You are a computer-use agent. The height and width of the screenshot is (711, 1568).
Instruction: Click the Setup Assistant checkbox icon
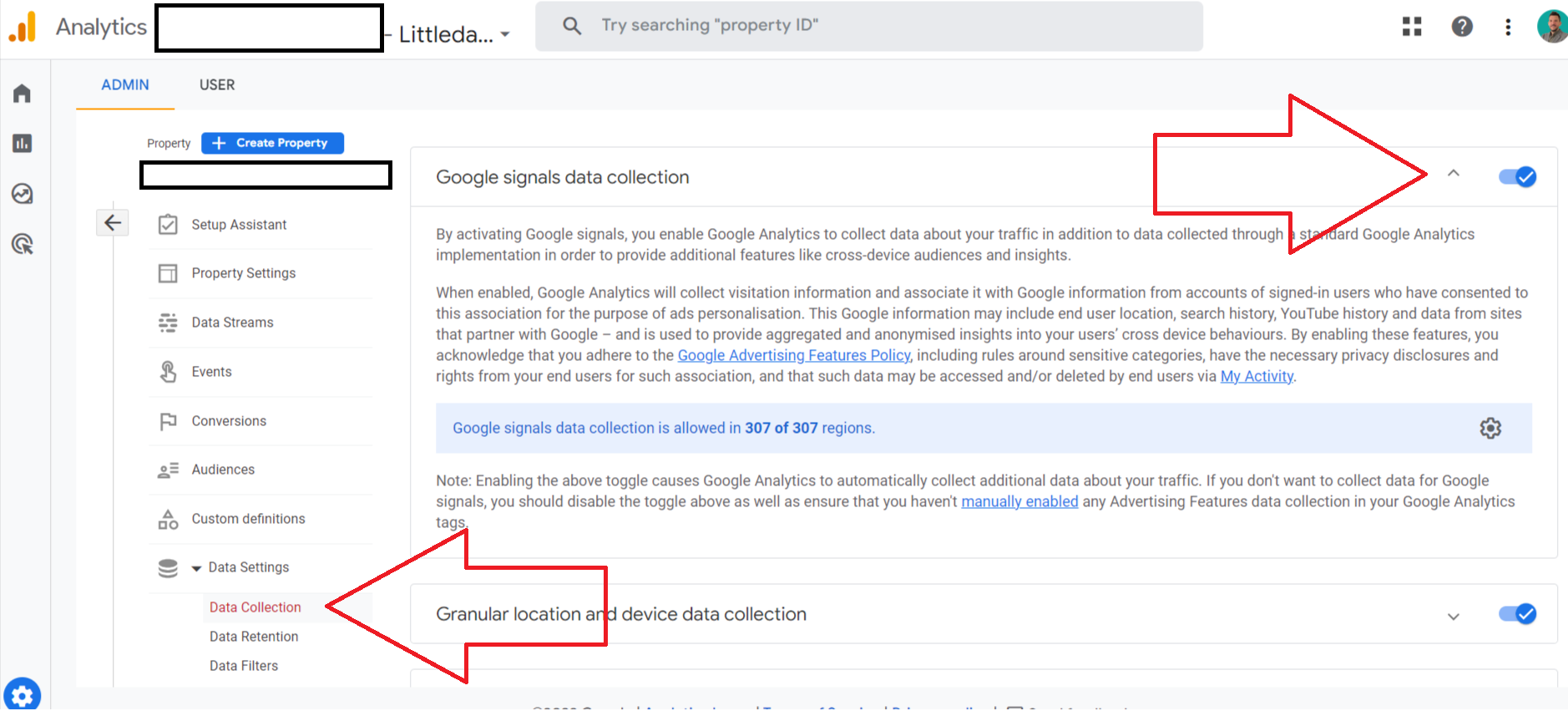point(168,225)
